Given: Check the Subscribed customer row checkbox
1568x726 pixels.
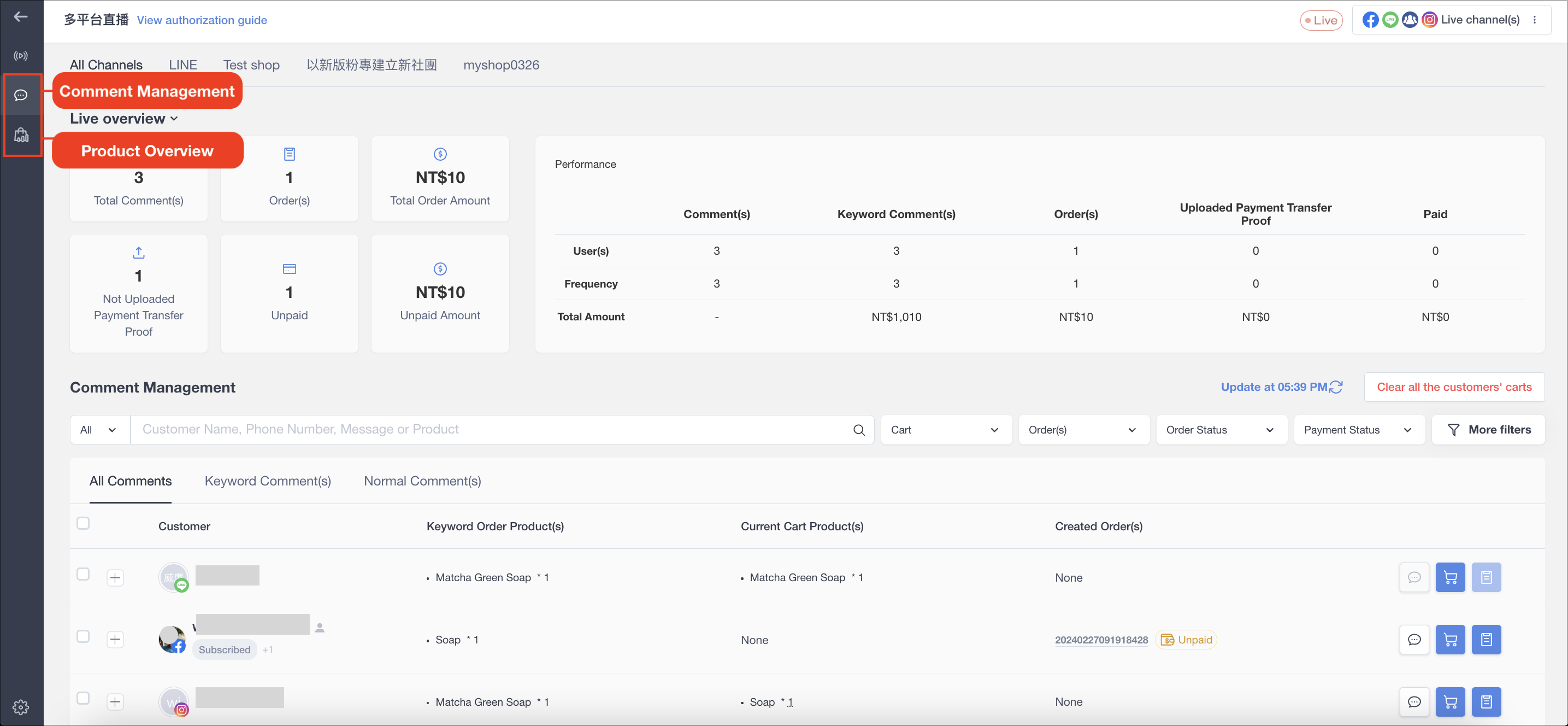Looking at the screenshot, I should (x=84, y=636).
